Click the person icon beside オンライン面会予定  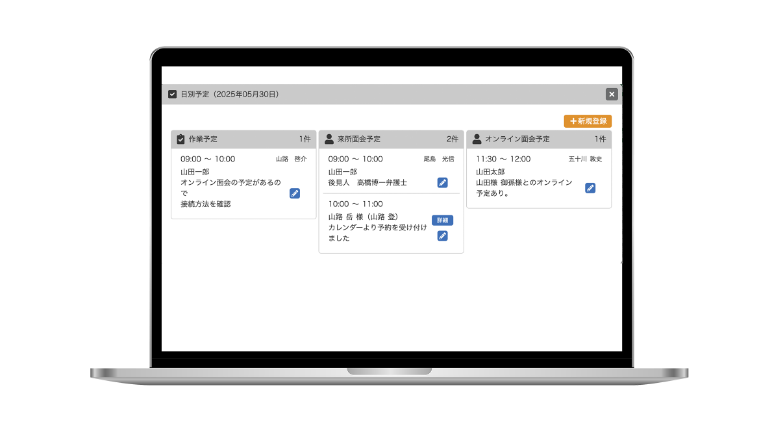477,139
